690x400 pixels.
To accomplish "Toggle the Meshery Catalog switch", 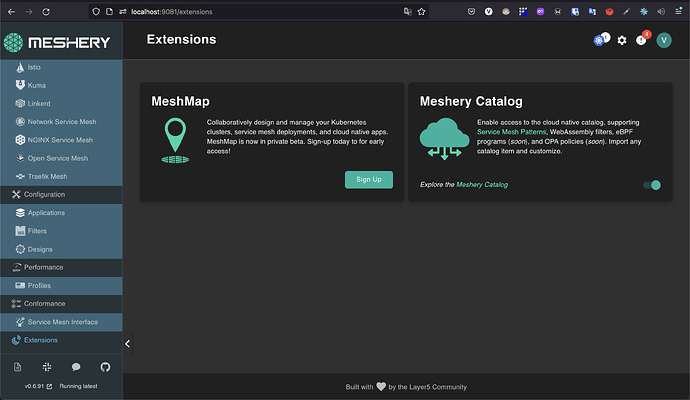I will (x=652, y=185).
